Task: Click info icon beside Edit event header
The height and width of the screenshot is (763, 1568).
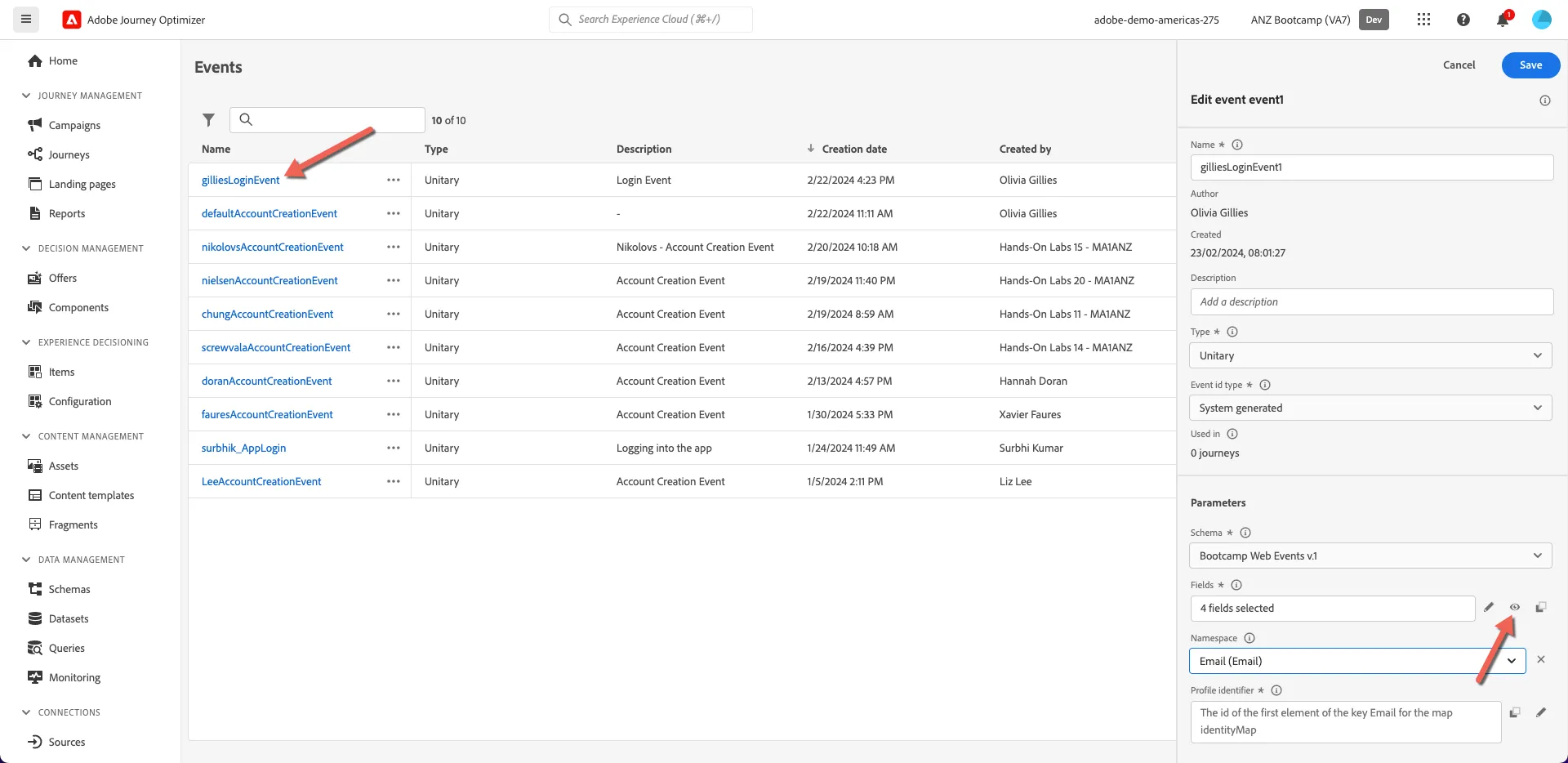Action: pyautogui.click(x=1545, y=100)
